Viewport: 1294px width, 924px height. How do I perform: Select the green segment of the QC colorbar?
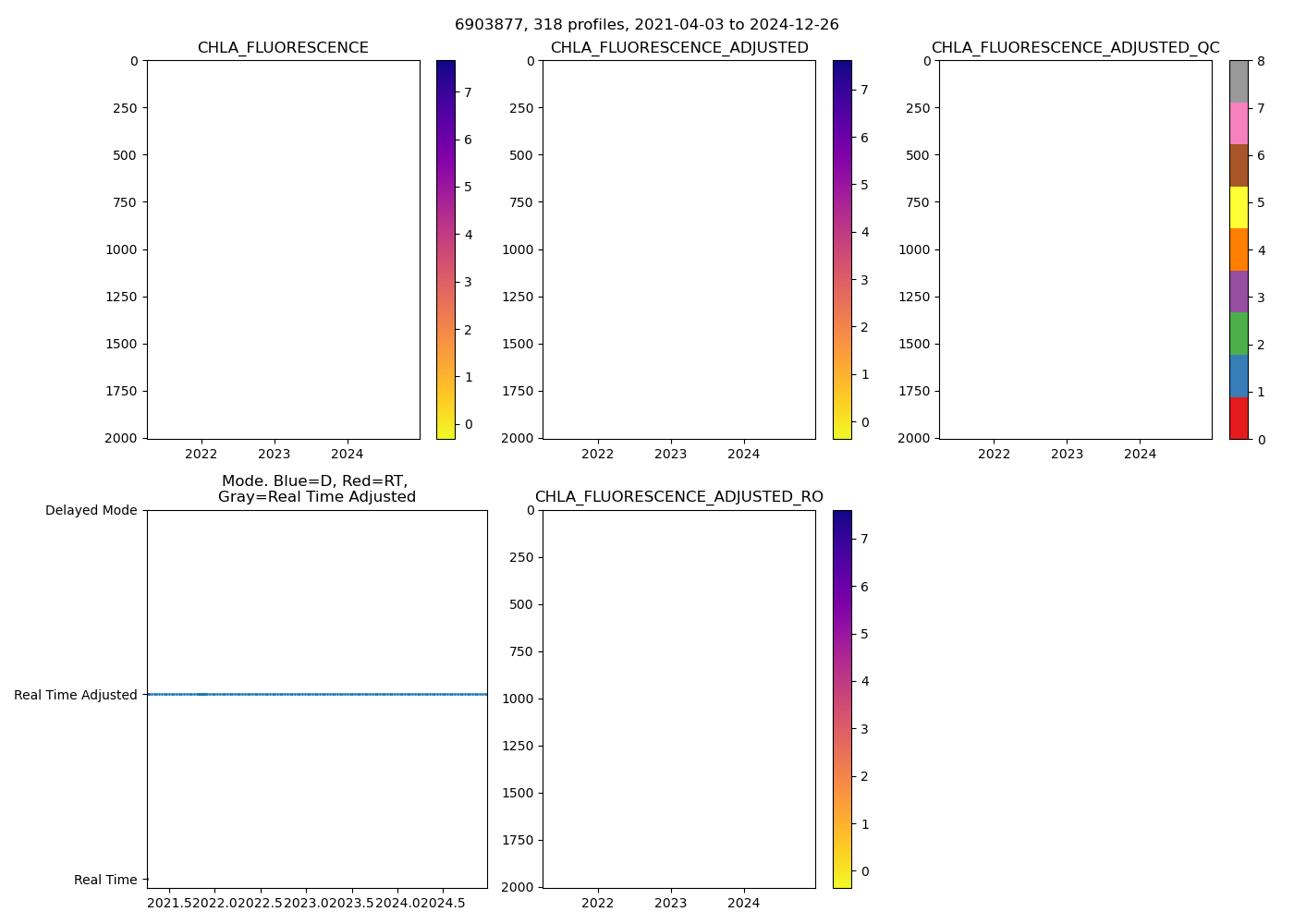[1239, 334]
